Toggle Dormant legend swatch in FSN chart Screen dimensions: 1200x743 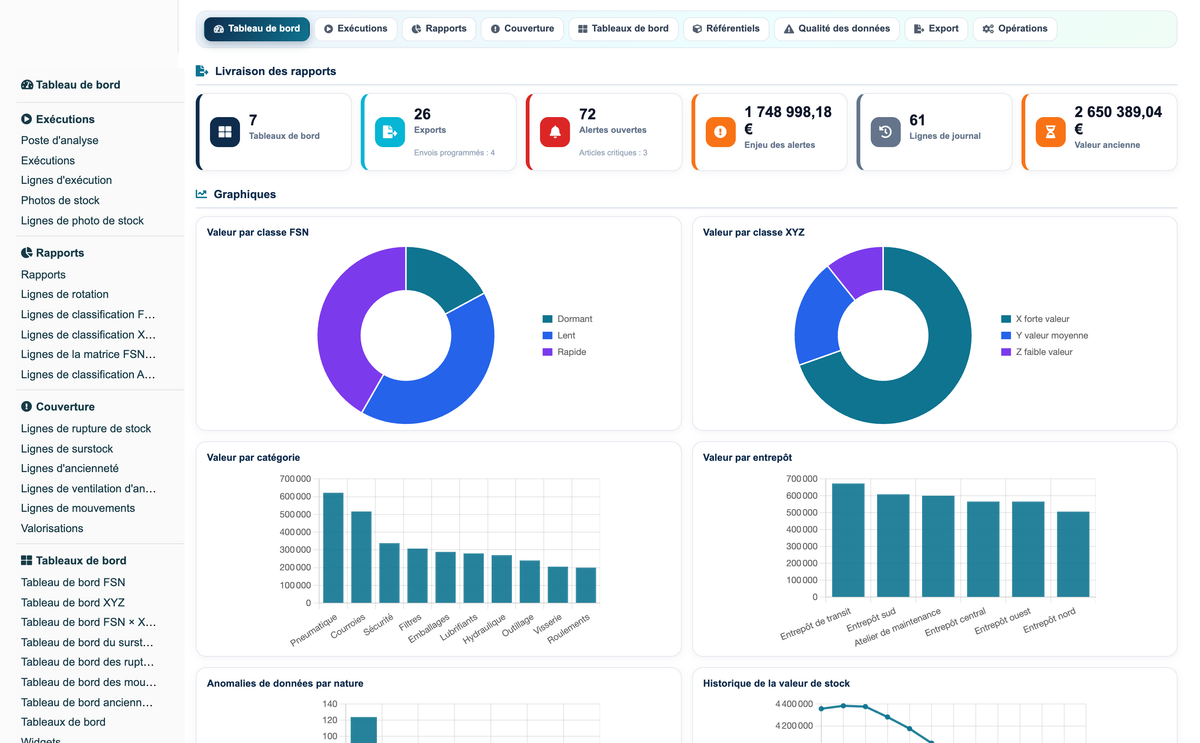548,319
